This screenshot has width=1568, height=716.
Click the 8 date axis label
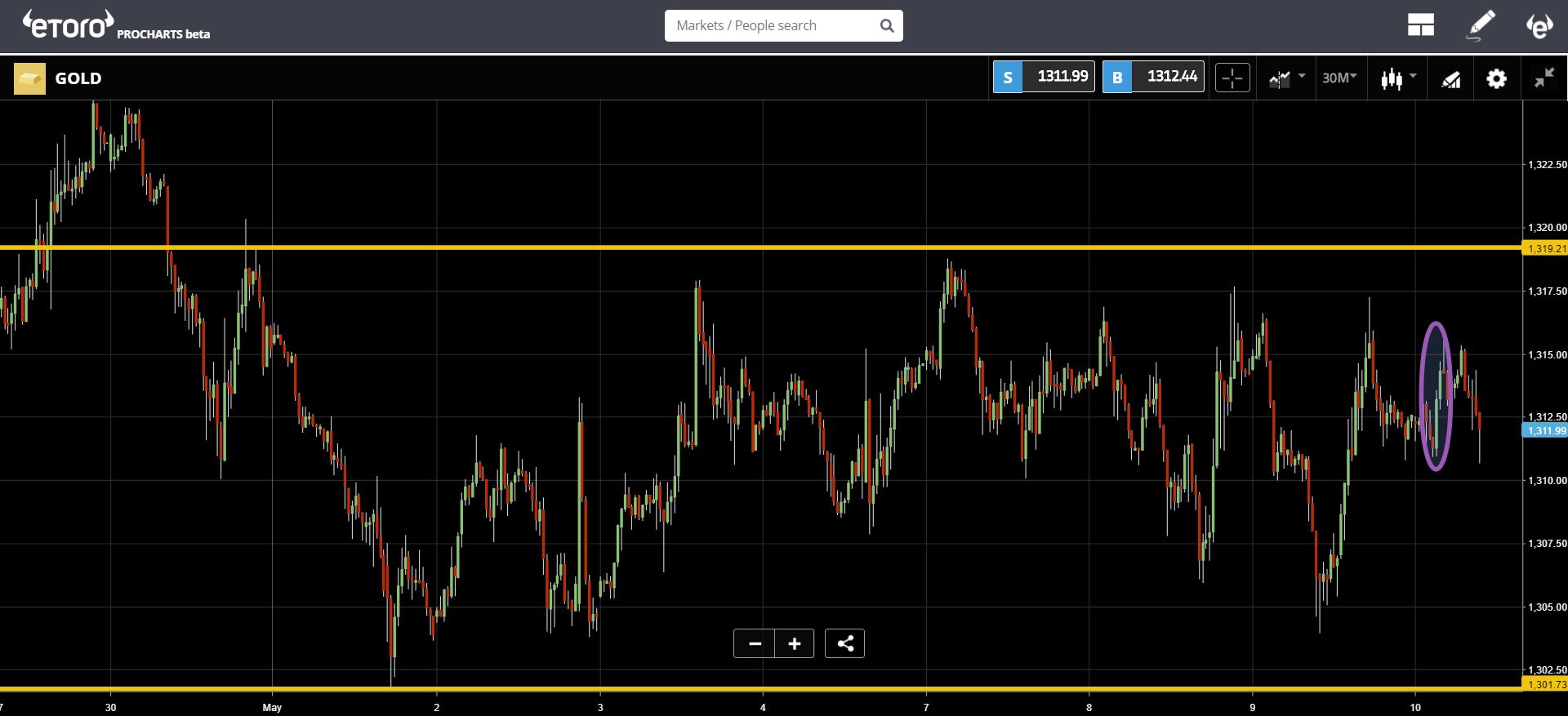[1089, 708]
